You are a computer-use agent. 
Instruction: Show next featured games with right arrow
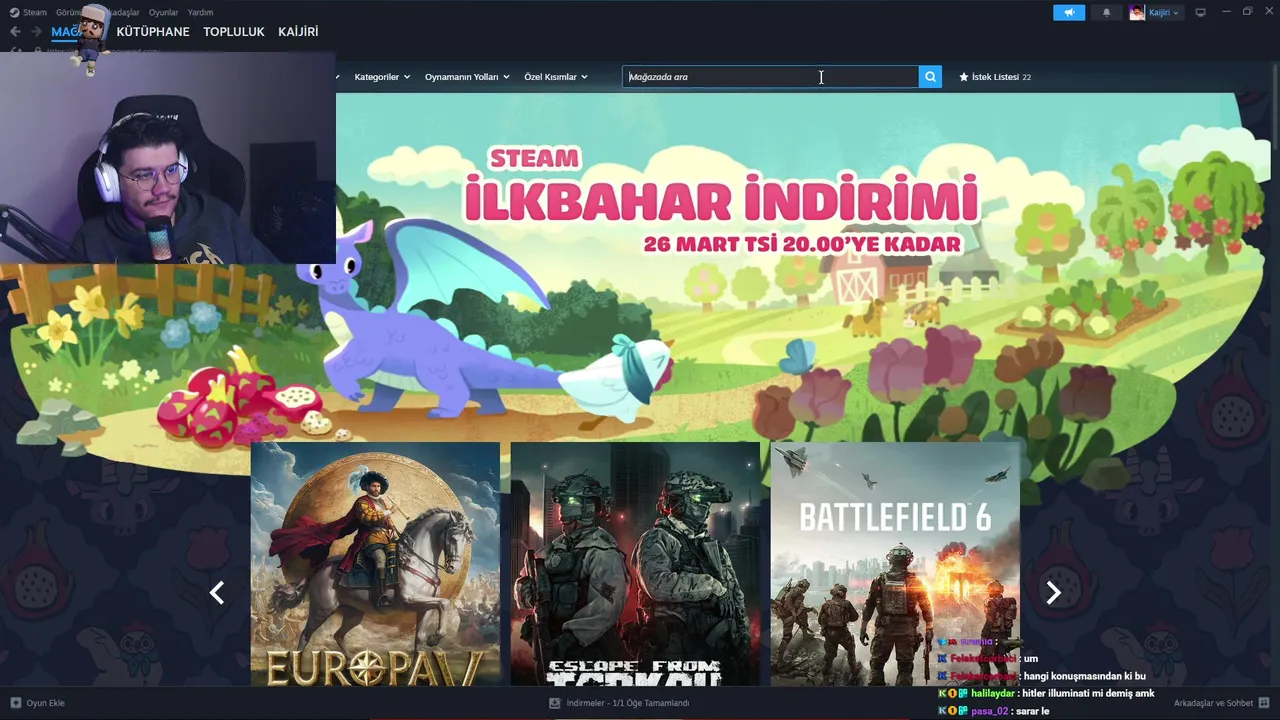coord(1053,593)
